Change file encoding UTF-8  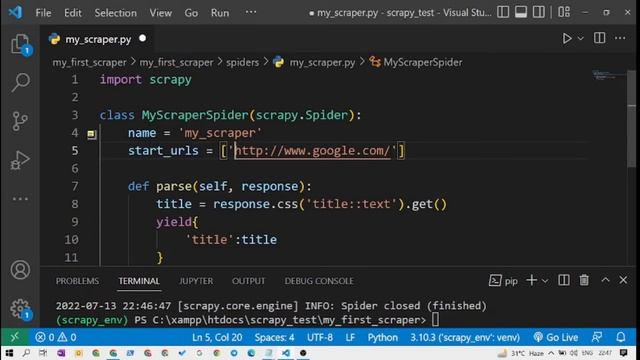(320, 338)
